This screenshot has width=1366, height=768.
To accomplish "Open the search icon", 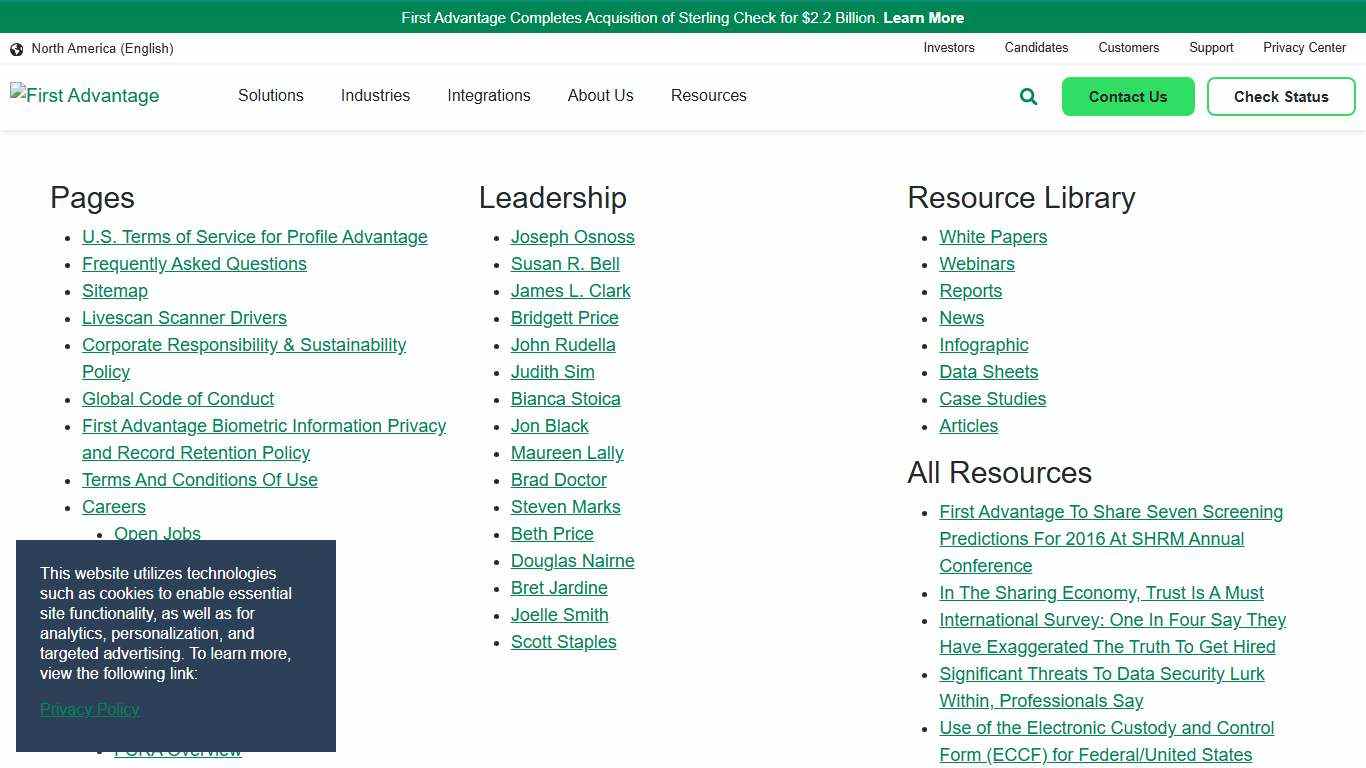I will [x=1028, y=96].
